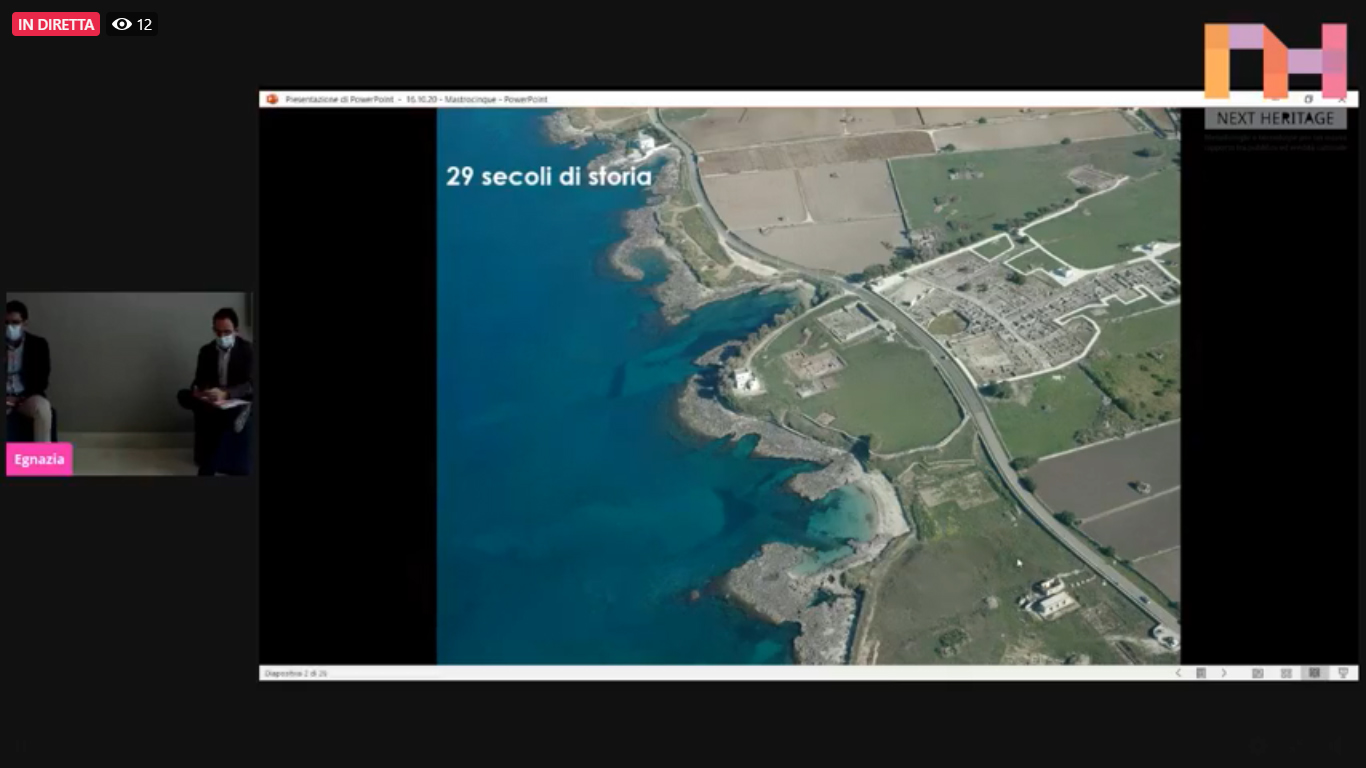Click the 'Diapositiva 2 di 26' indicator

pyautogui.click(x=296, y=673)
